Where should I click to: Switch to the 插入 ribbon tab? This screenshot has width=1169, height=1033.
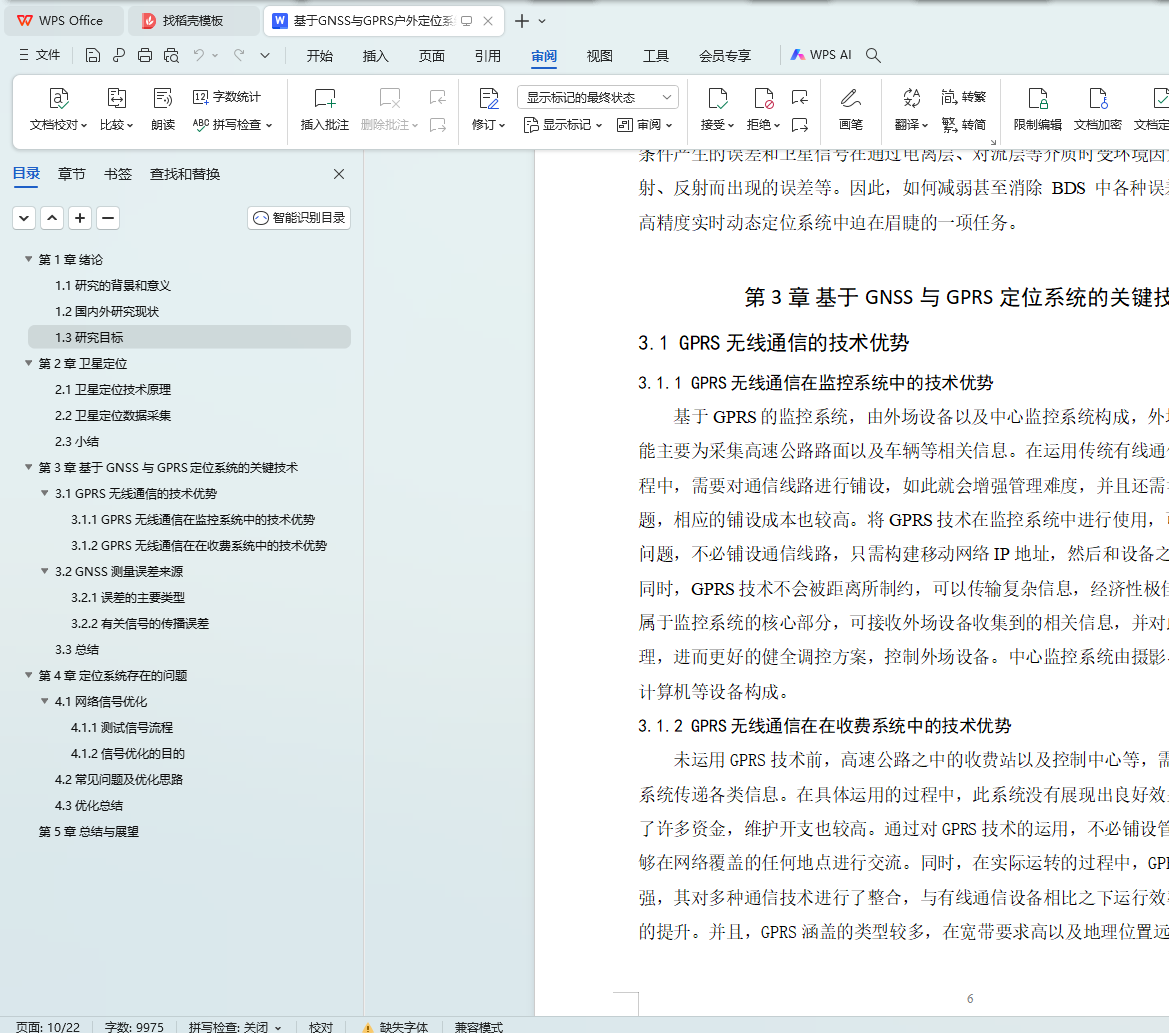tap(375, 56)
